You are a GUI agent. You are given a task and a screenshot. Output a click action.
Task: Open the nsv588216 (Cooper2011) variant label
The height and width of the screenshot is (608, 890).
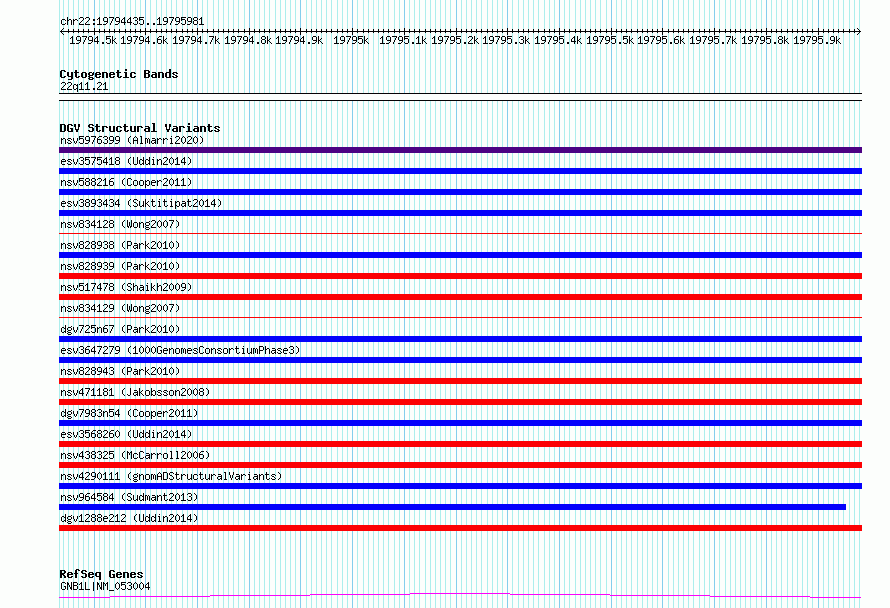click(x=126, y=182)
